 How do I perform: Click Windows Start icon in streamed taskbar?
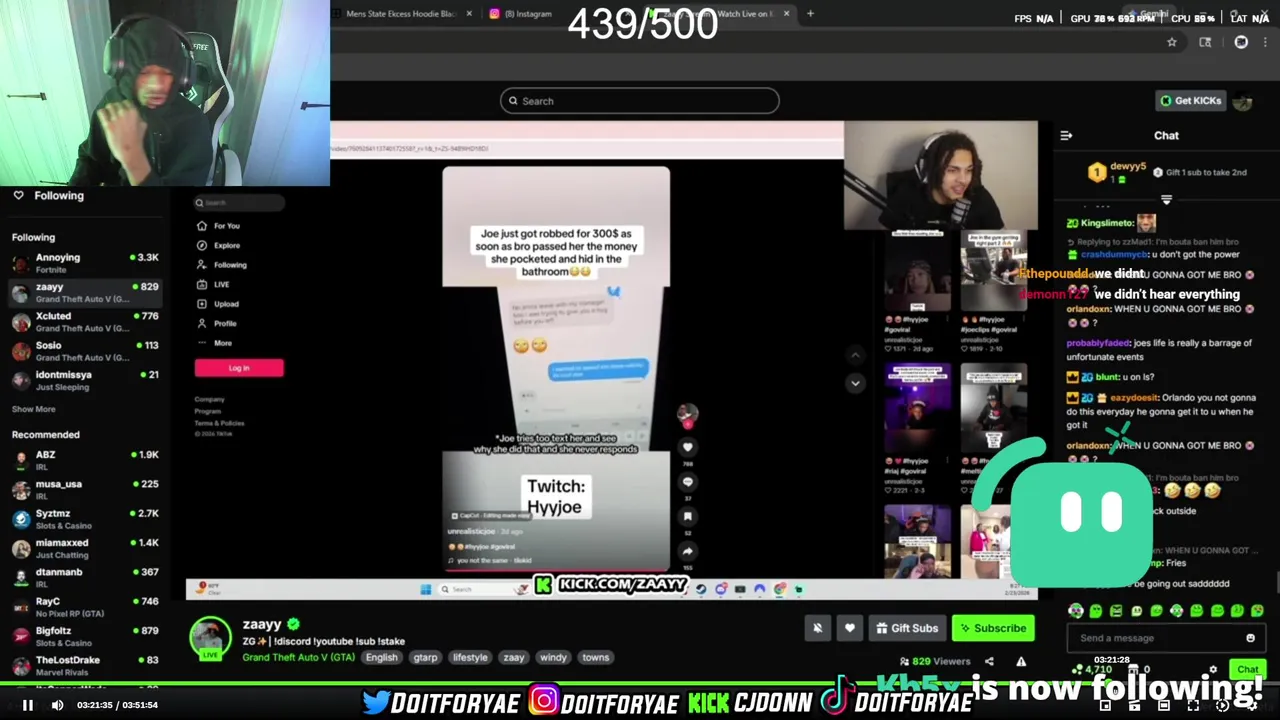(426, 589)
